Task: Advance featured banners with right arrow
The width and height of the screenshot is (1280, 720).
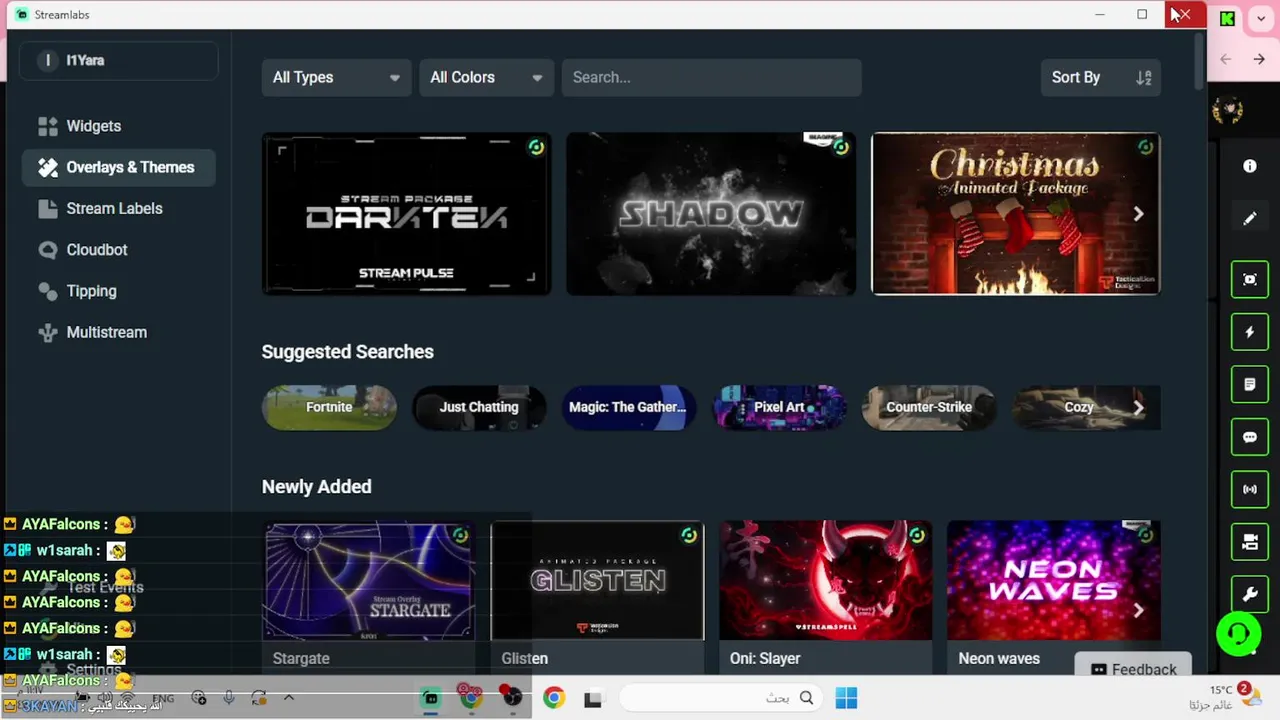Action: [1138, 214]
